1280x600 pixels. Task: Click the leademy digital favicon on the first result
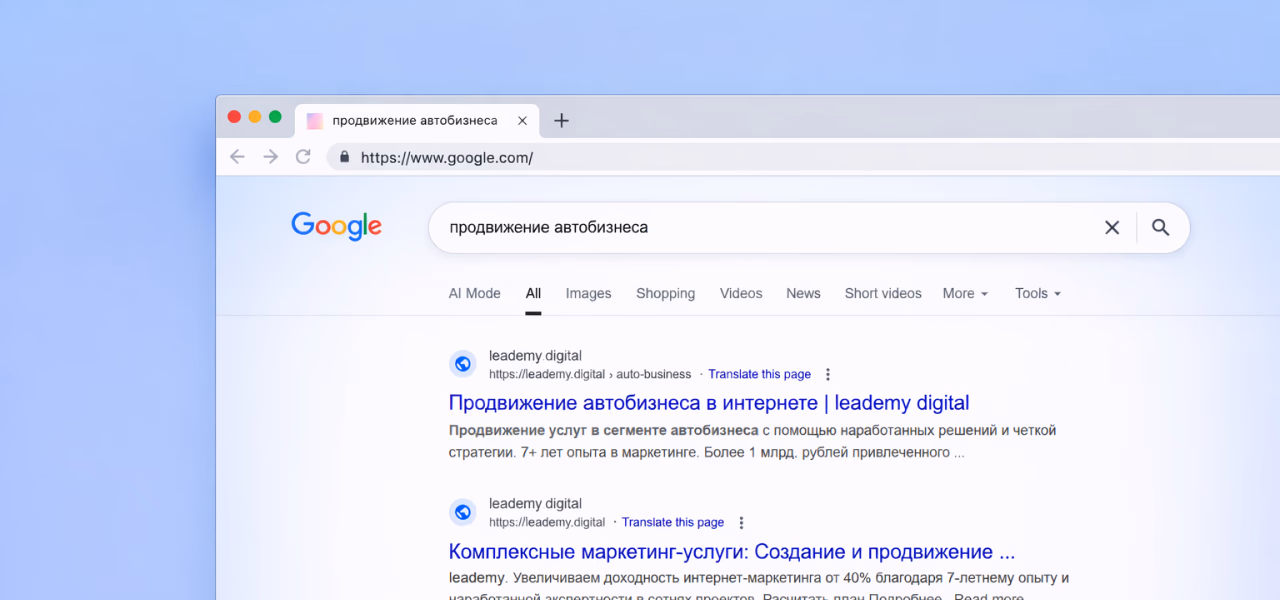(x=462, y=364)
